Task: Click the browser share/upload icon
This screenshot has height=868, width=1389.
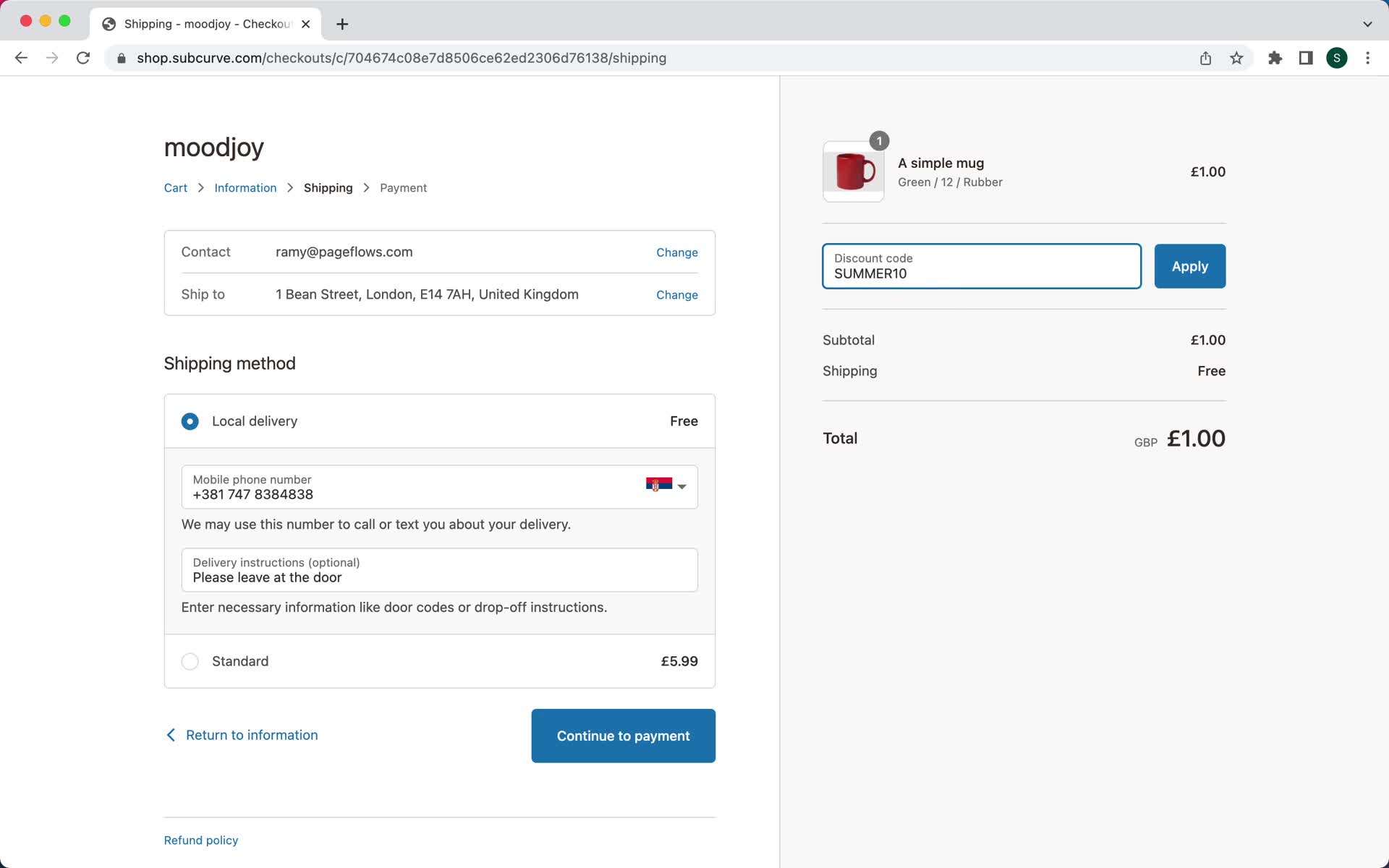Action: tap(1206, 57)
